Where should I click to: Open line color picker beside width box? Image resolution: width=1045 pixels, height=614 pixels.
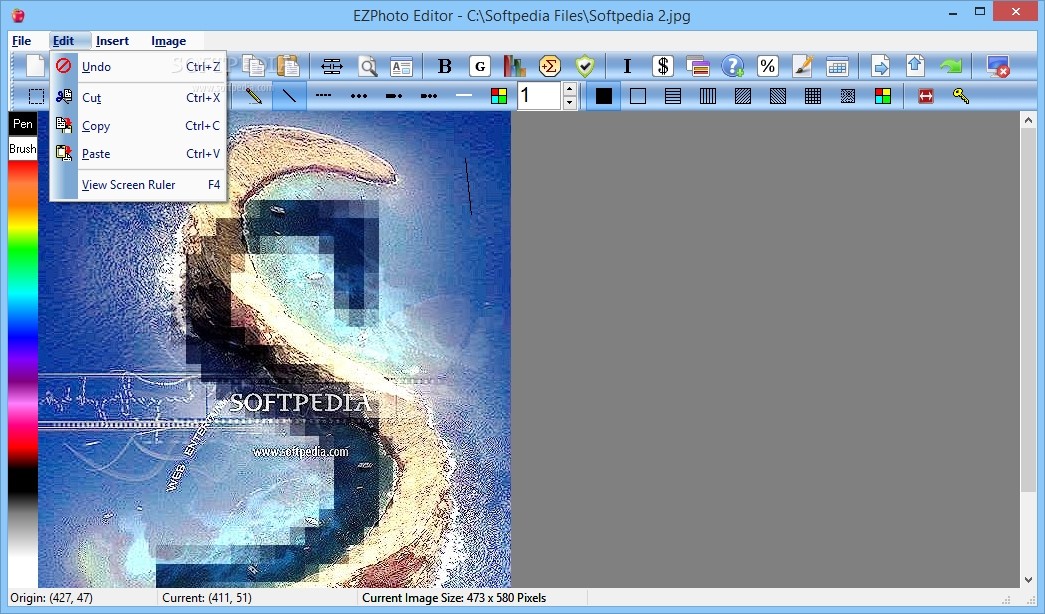499,96
